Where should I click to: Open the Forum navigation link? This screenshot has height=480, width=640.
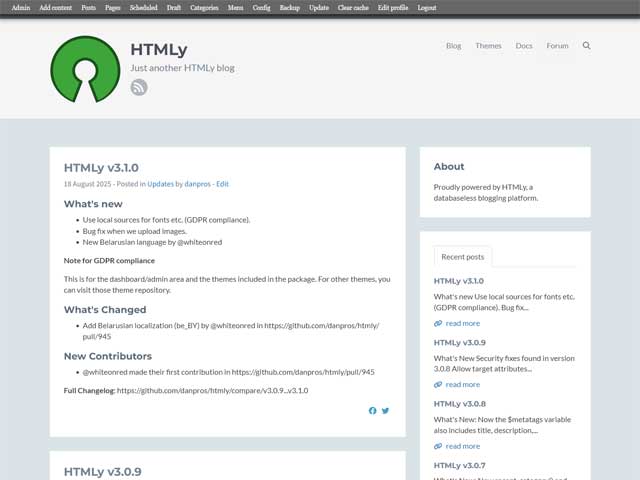pos(557,46)
